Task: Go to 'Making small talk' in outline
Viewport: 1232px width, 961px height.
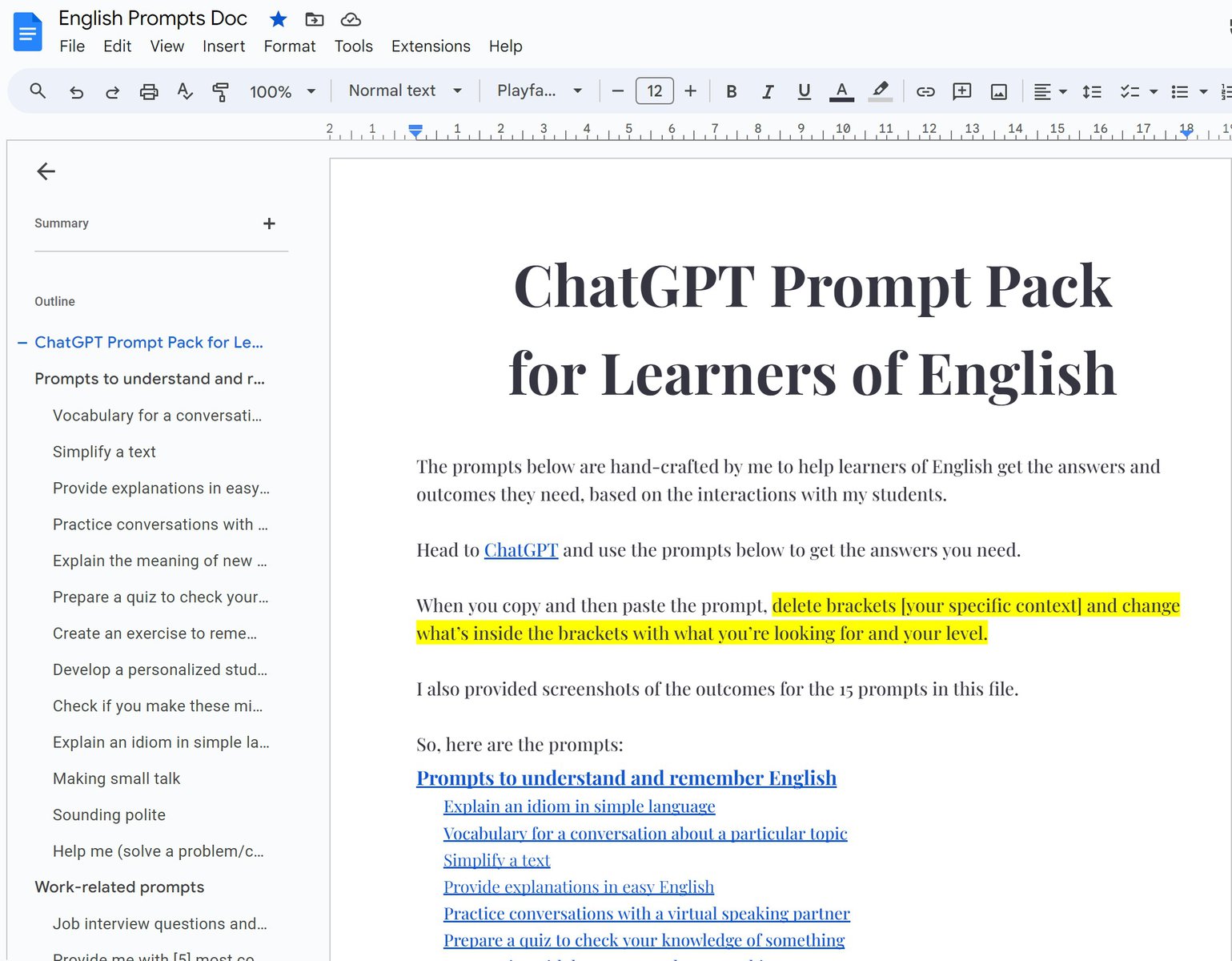Action: tap(117, 778)
